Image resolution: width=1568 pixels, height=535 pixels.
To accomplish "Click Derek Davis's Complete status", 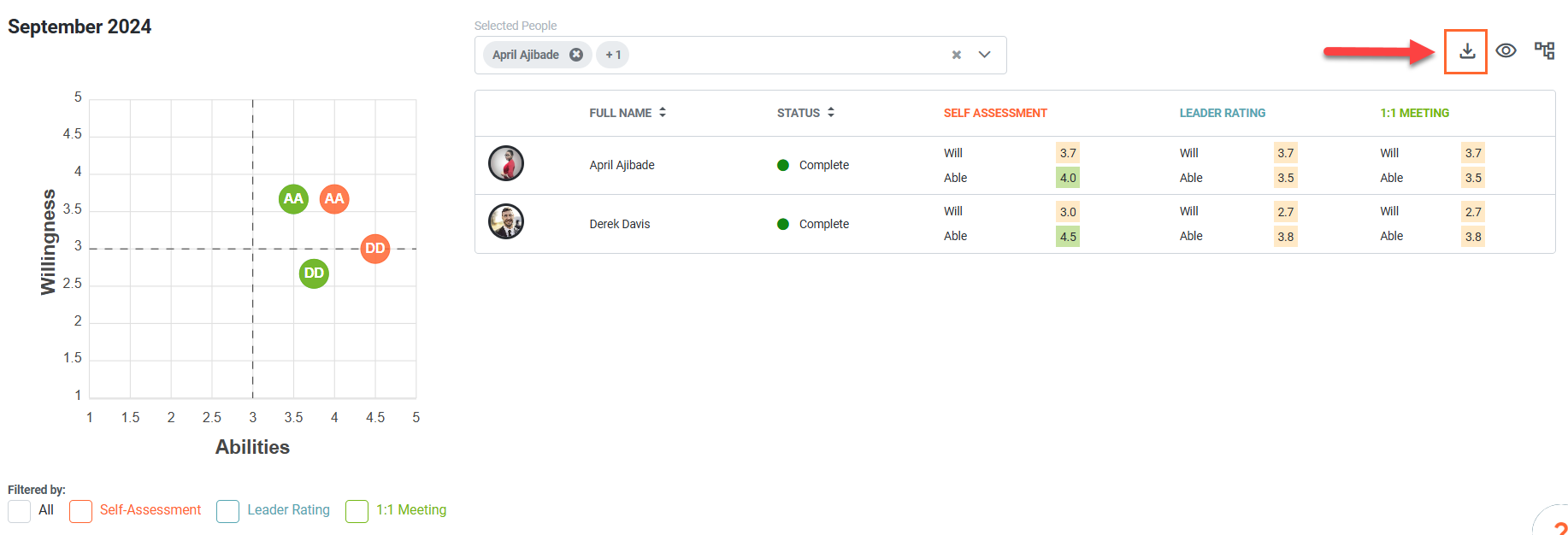I will tap(813, 224).
